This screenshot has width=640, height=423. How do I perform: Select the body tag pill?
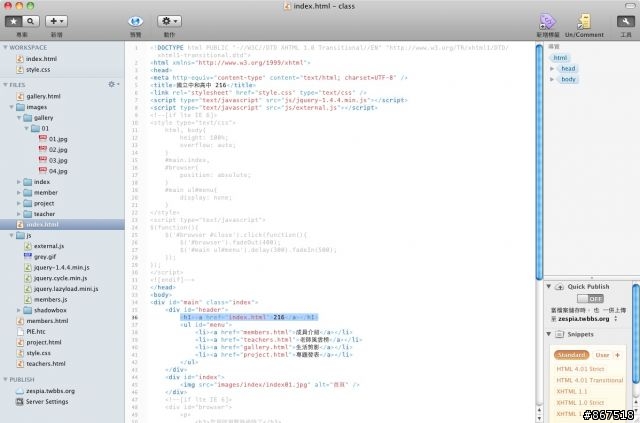[568, 79]
